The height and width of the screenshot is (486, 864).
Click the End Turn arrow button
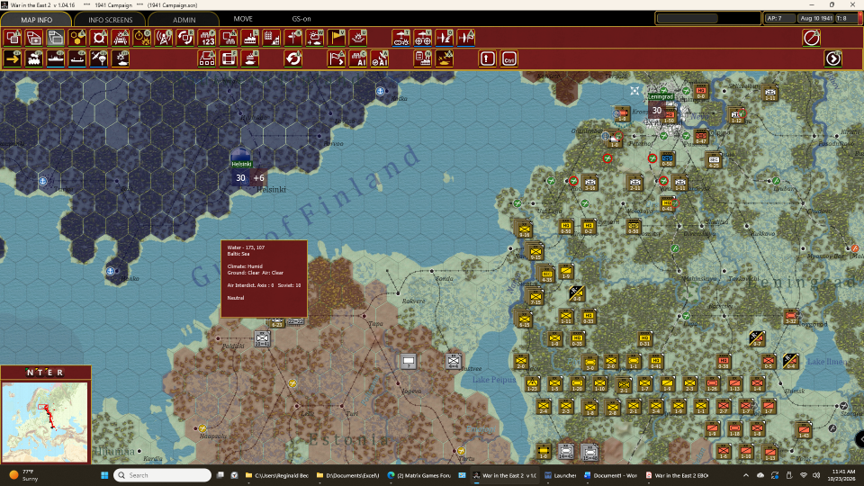pyautogui.click(x=833, y=58)
